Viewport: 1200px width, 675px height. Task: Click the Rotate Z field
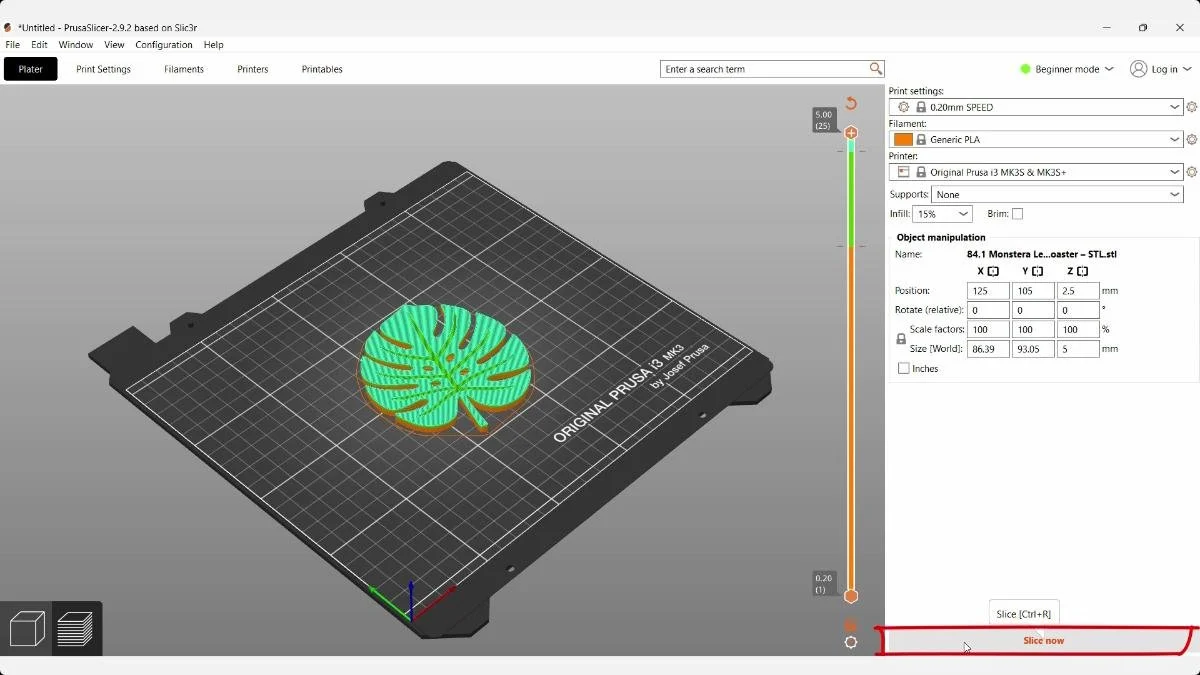coord(1078,310)
